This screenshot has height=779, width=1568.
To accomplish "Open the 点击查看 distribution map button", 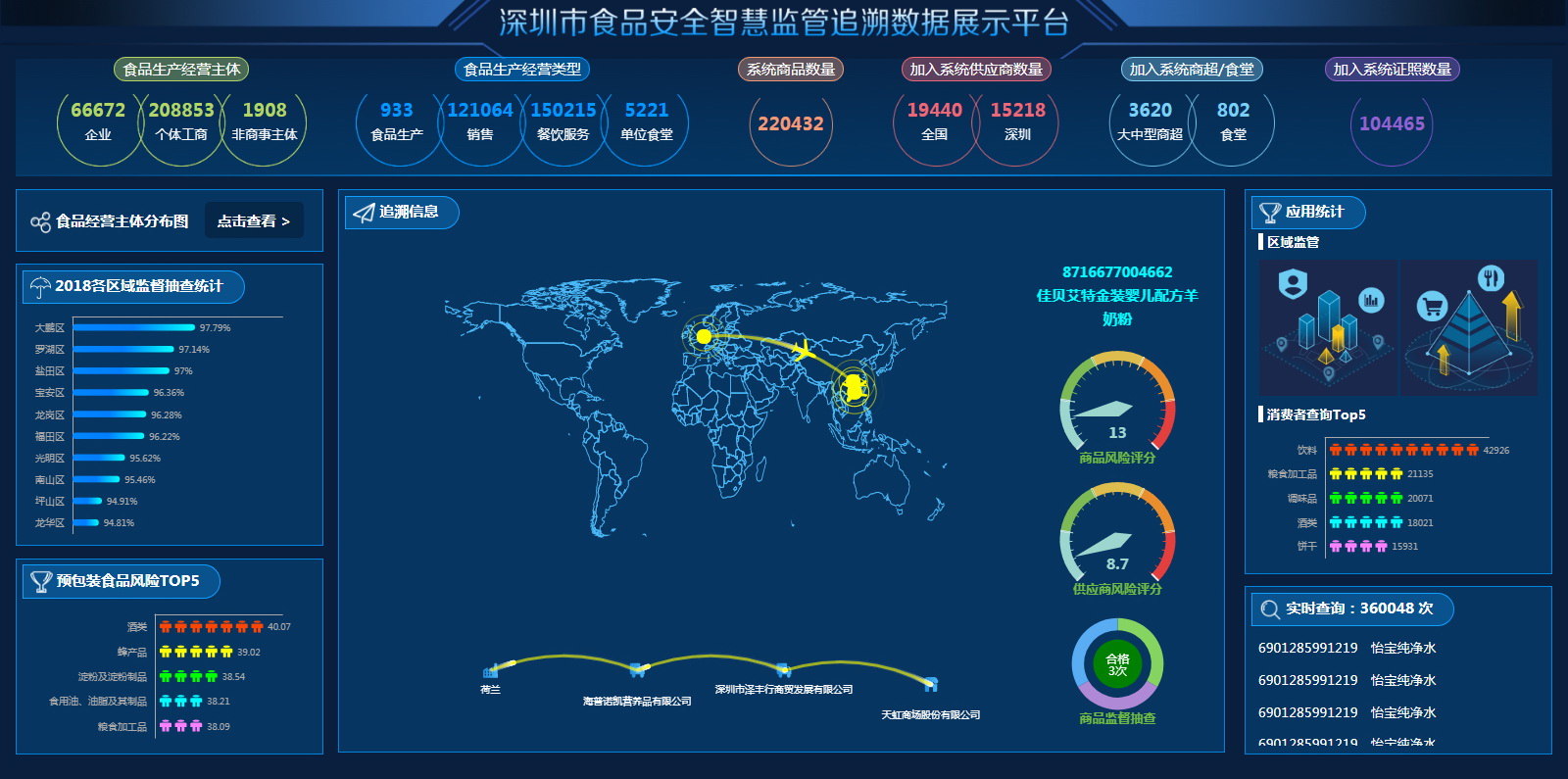I will click(254, 221).
